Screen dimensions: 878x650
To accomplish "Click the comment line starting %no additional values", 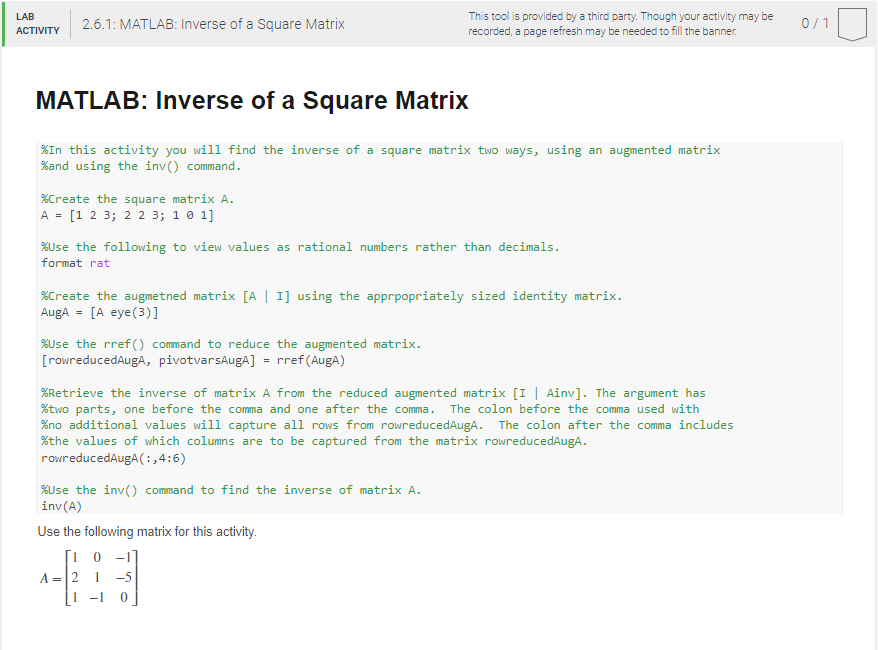I will tap(387, 425).
